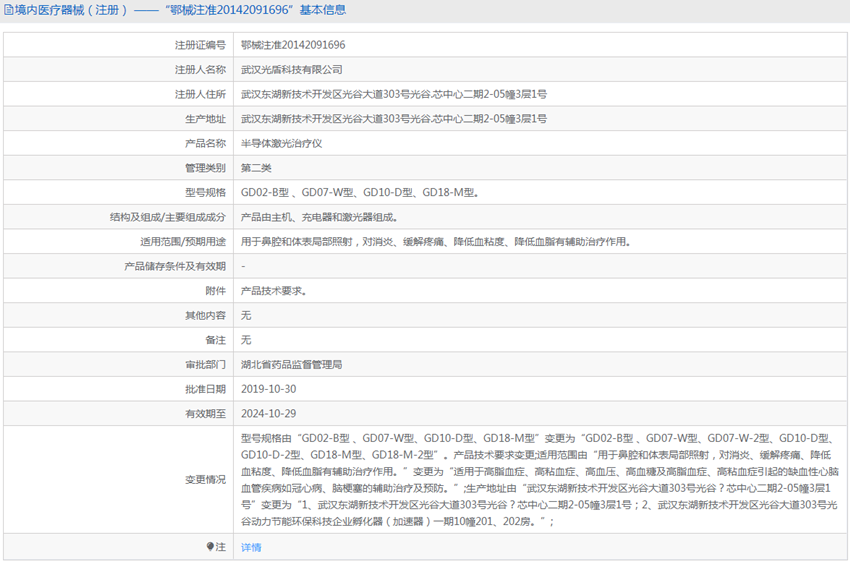Image resolution: width=850 pixels, height=561 pixels.
Task: Click the 生产地址 address value
Action: click(x=394, y=119)
